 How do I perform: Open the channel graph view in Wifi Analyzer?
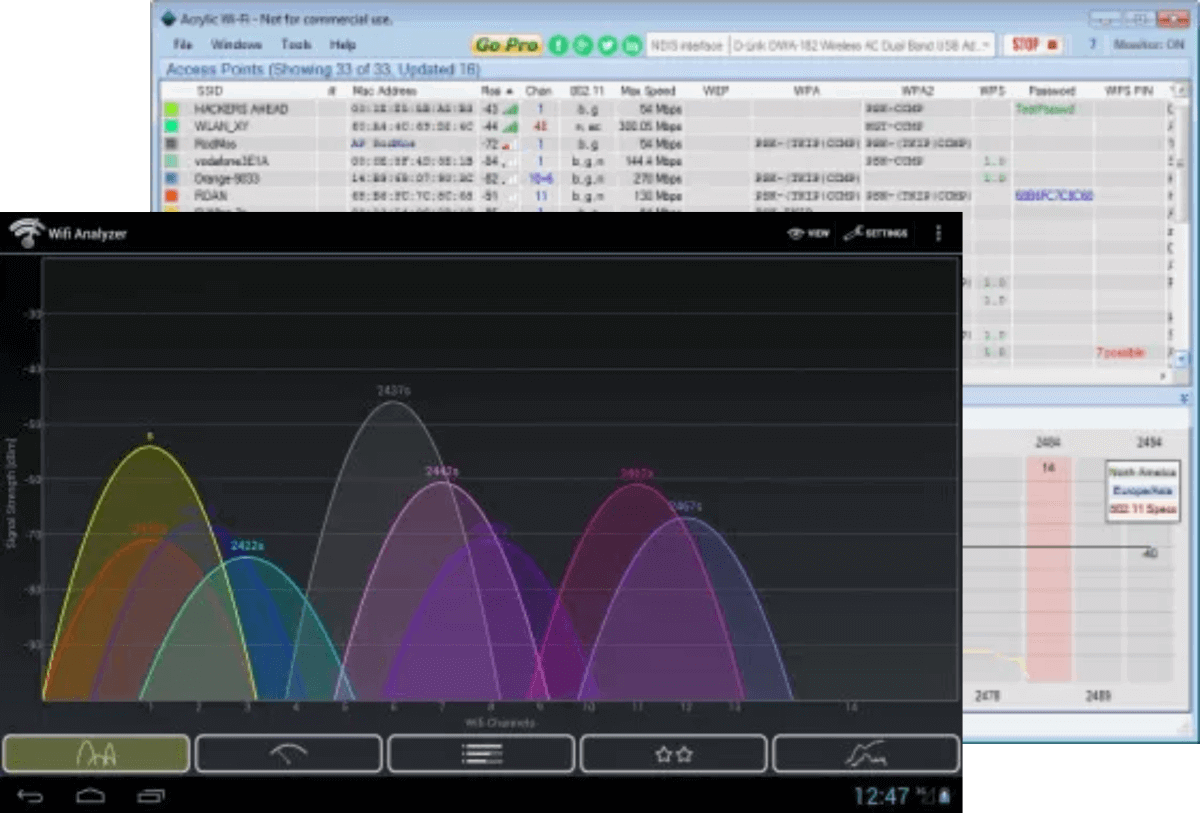[x=96, y=754]
